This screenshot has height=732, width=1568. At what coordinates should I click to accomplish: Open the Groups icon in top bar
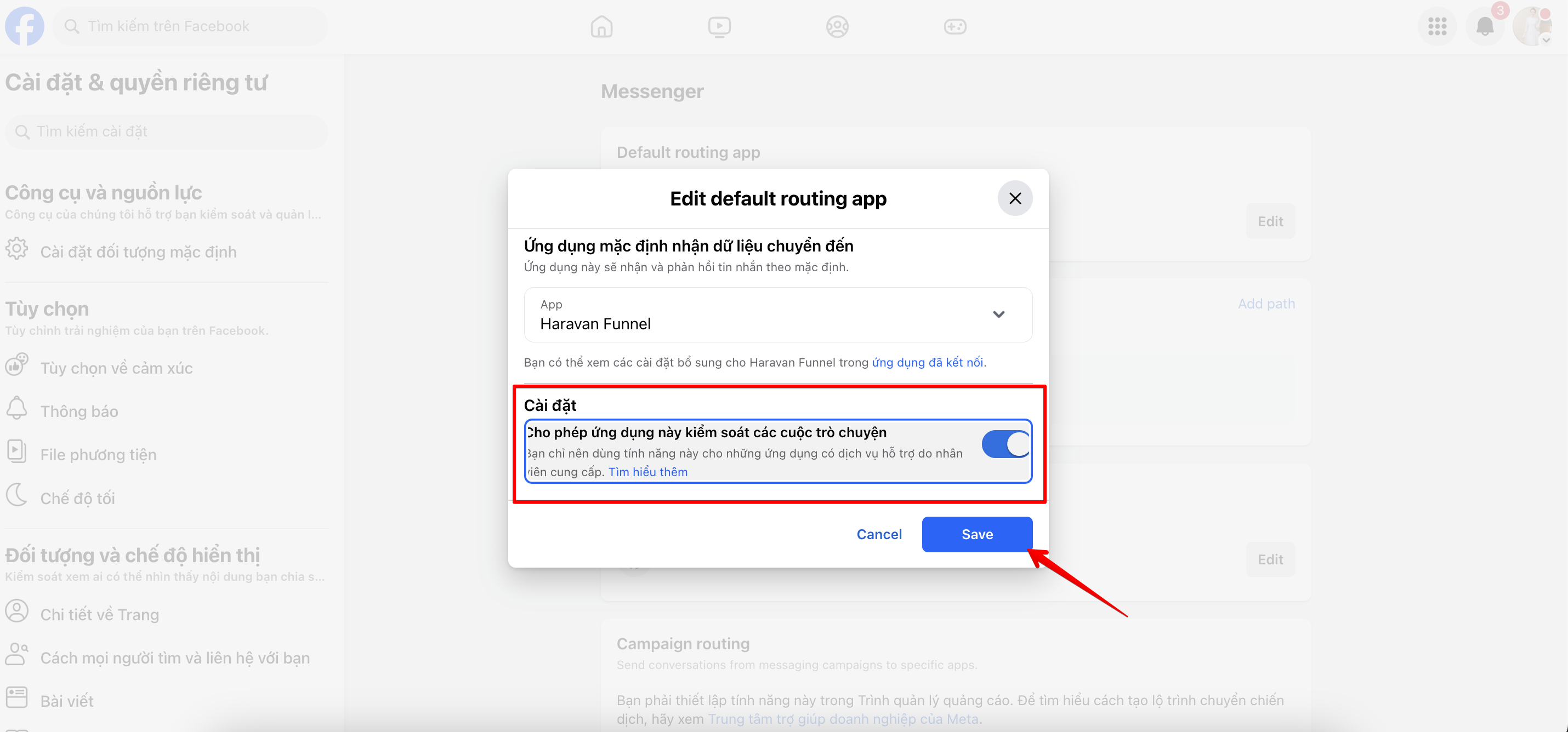click(837, 26)
